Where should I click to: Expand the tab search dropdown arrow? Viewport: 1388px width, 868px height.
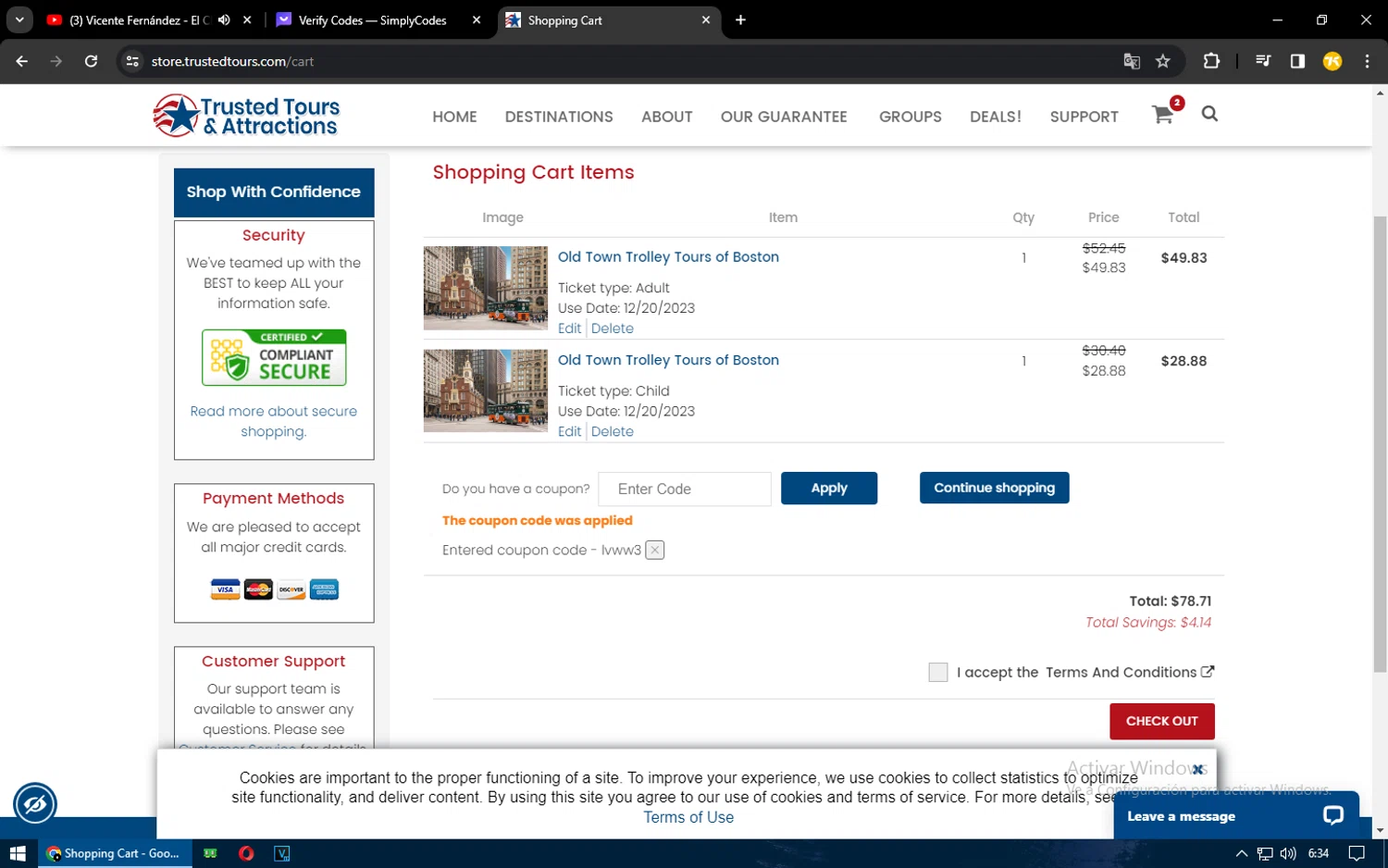(19, 19)
